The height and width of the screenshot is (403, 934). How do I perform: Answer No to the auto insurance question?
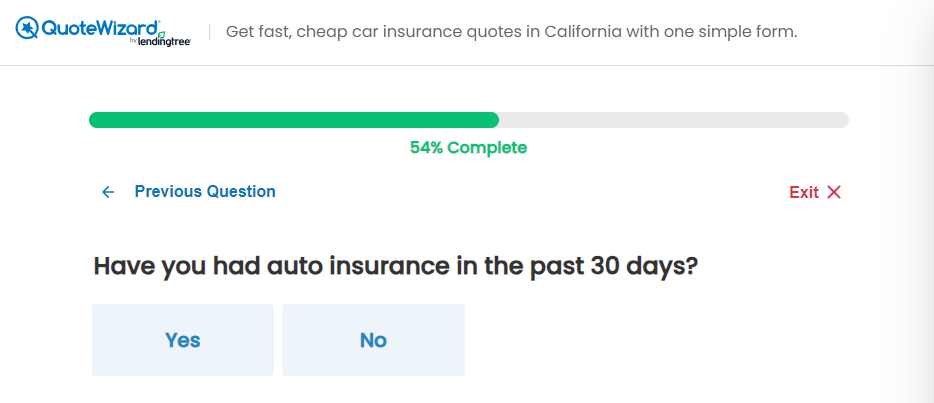373,340
